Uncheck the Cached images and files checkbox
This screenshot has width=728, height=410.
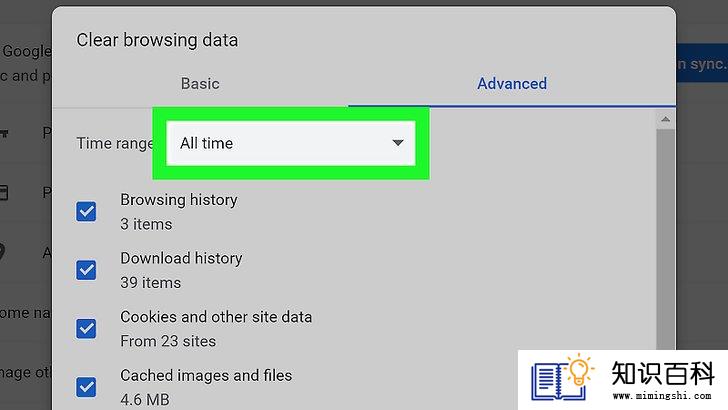(x=86, y=387)
